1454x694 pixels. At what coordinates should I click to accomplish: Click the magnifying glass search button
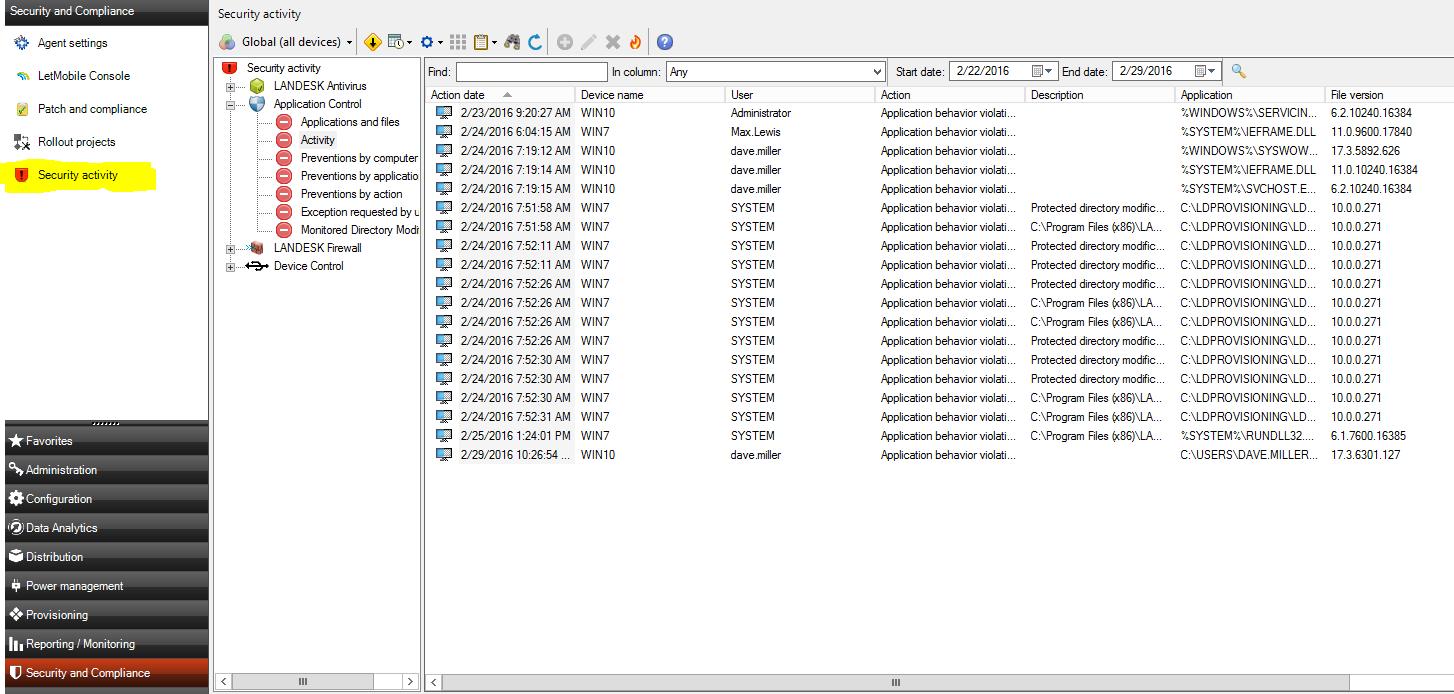click(x=1238, y=71)
